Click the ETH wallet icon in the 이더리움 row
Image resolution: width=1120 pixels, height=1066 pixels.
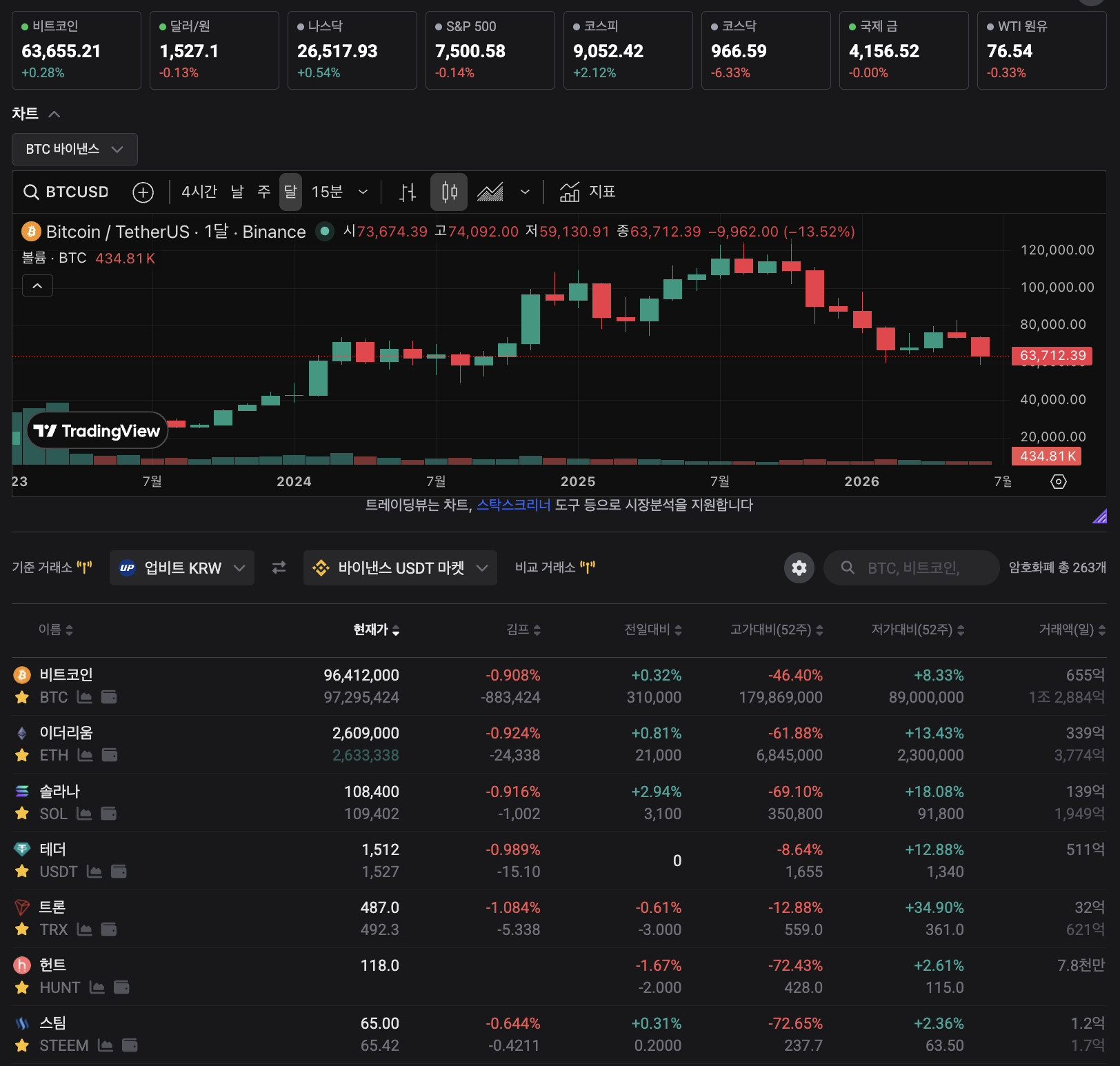click(x=110, y=755)
